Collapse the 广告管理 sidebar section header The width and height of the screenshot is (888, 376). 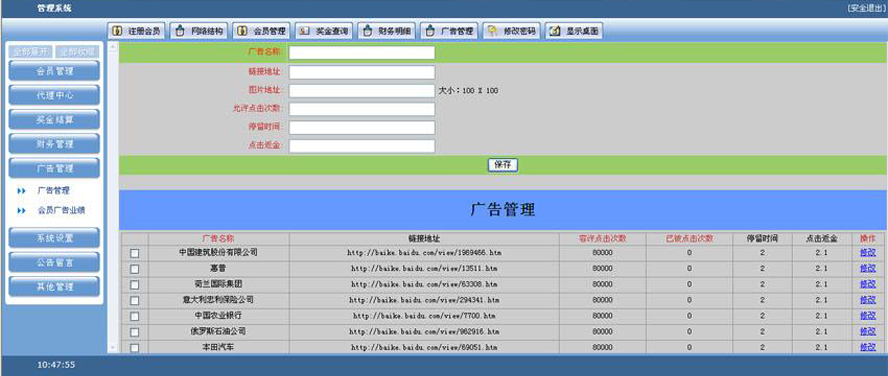pyautogui.click(x=54, y=169)
